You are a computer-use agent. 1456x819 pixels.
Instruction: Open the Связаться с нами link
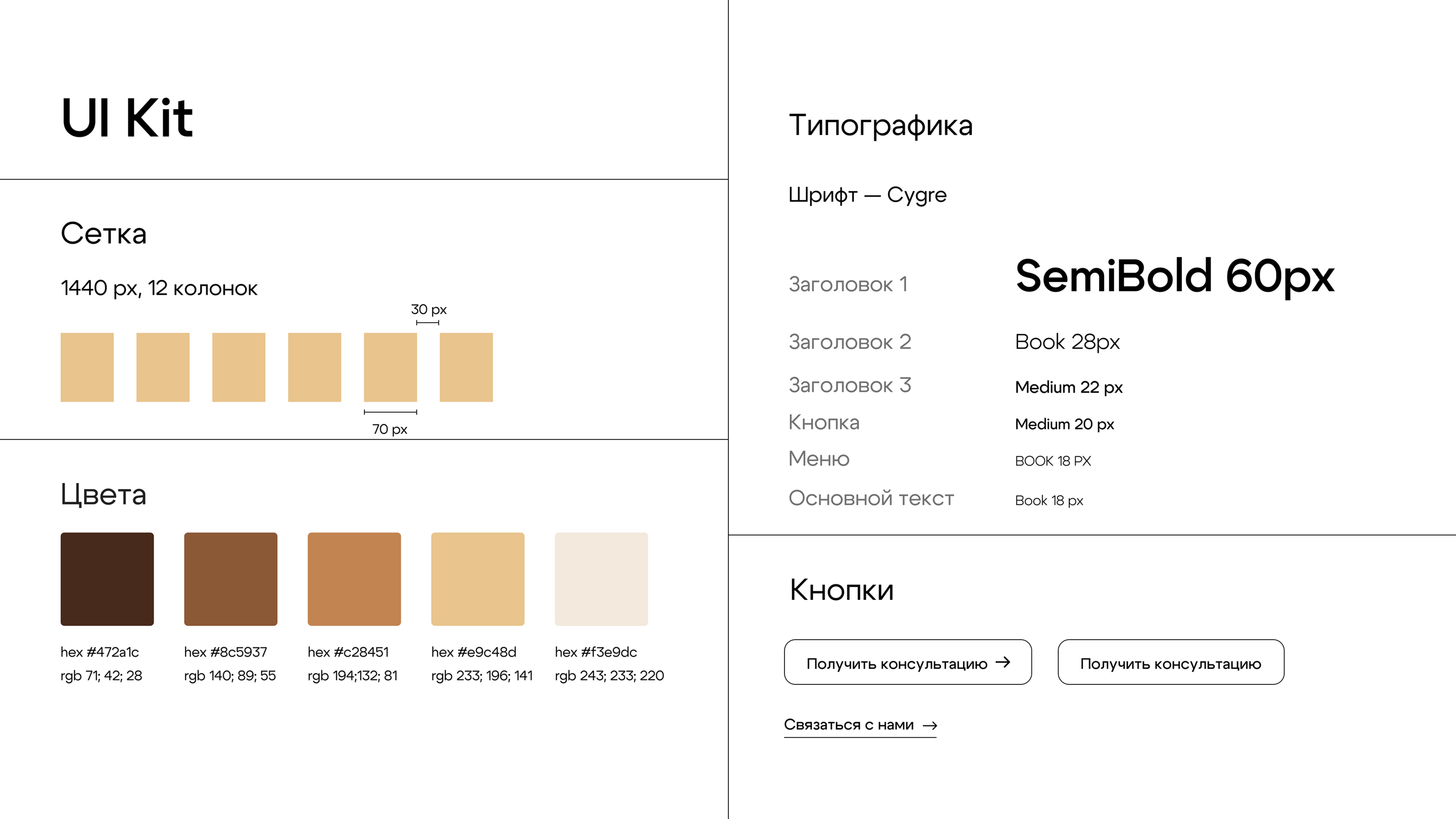(x=849, y=725)
